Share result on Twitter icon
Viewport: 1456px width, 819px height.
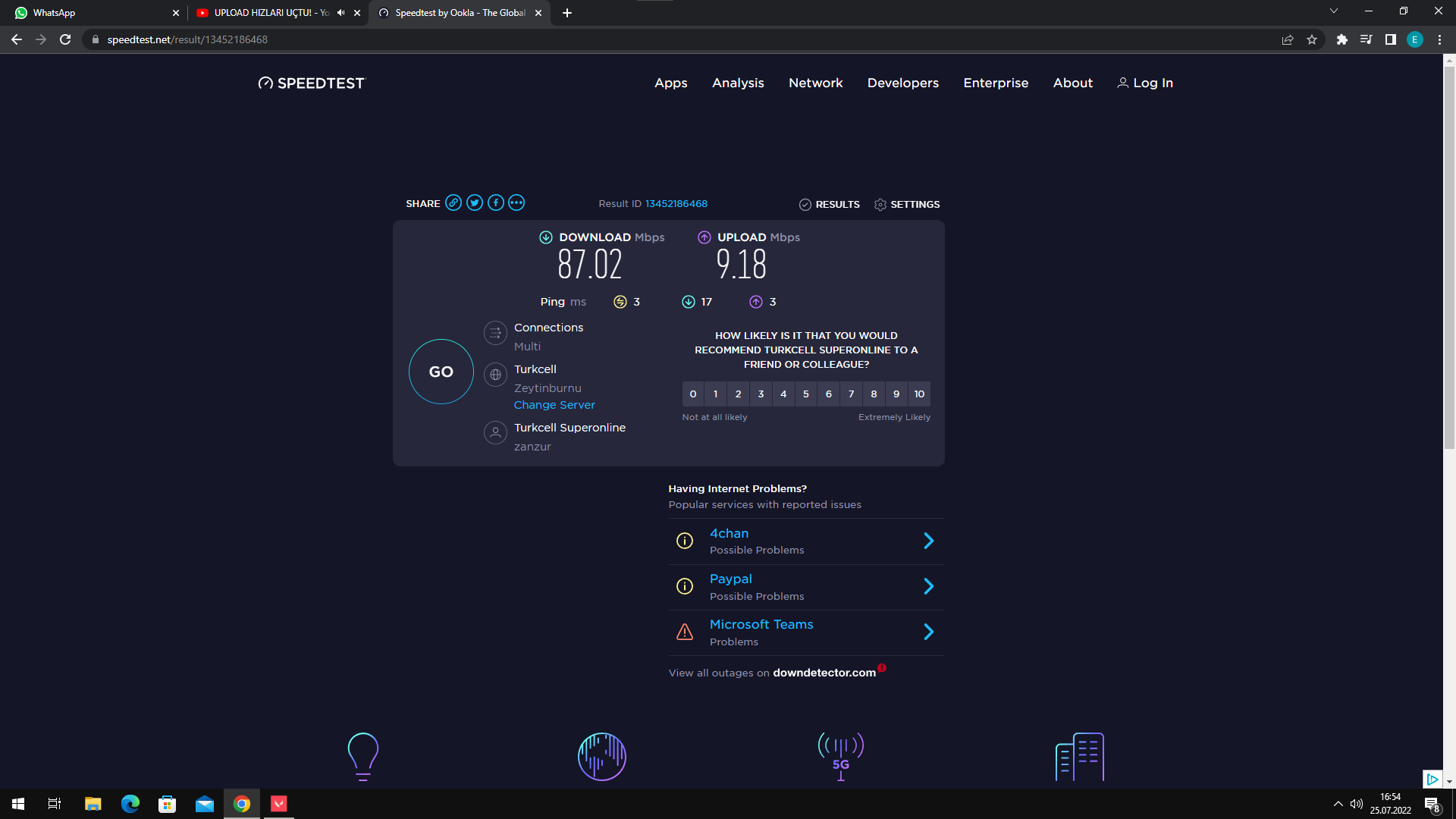475,202
